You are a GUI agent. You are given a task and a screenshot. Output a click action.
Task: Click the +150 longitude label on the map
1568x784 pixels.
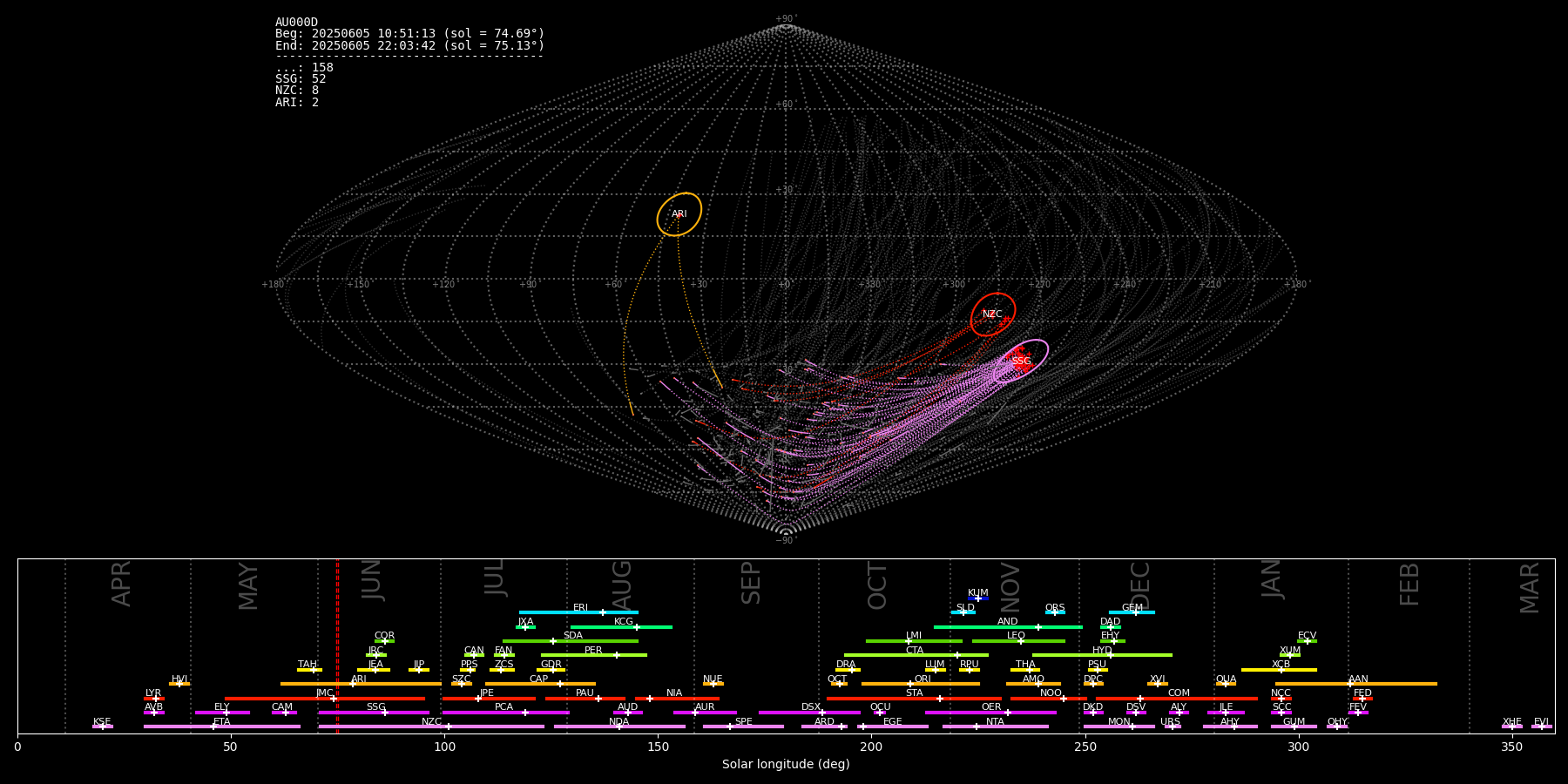click(x=358, y=284)
